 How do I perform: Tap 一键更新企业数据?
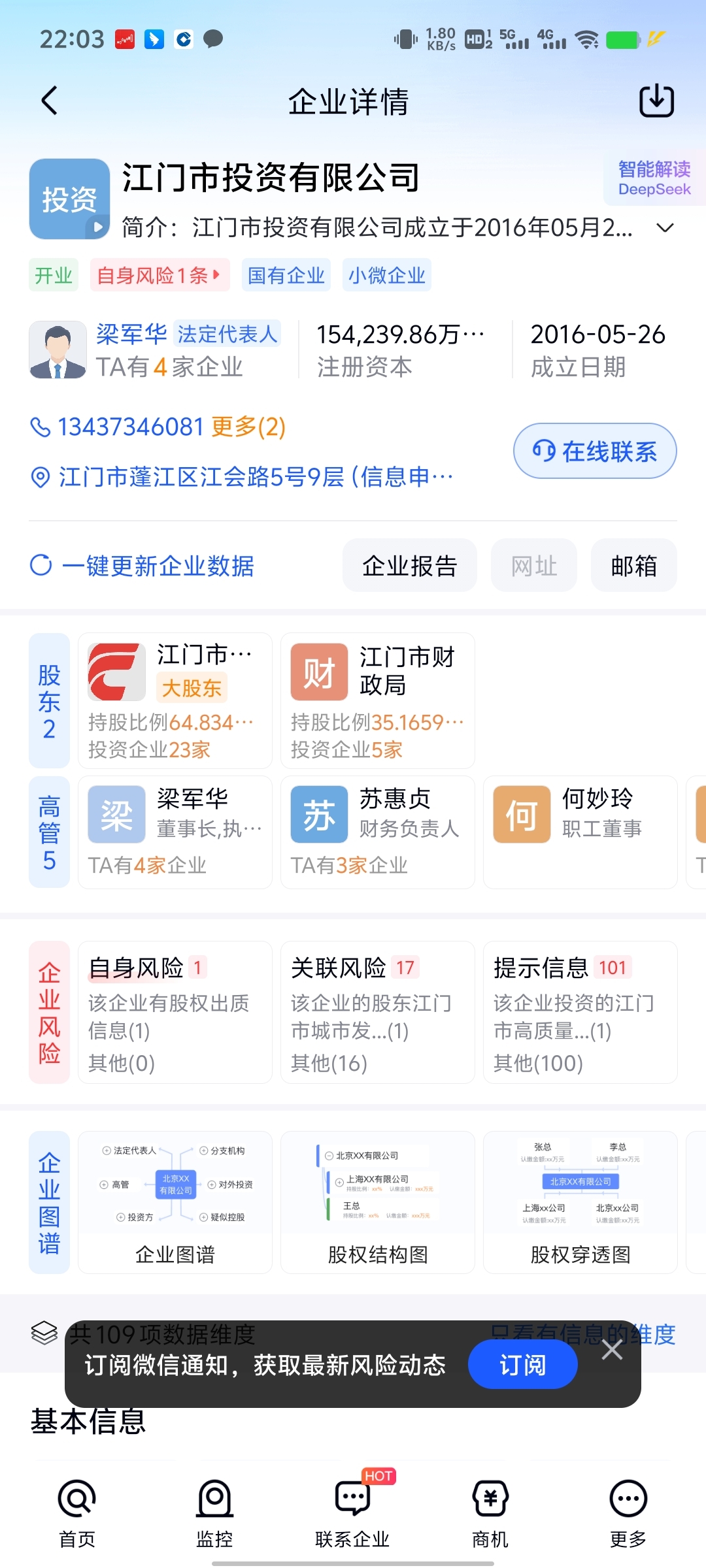pos(158,565)
